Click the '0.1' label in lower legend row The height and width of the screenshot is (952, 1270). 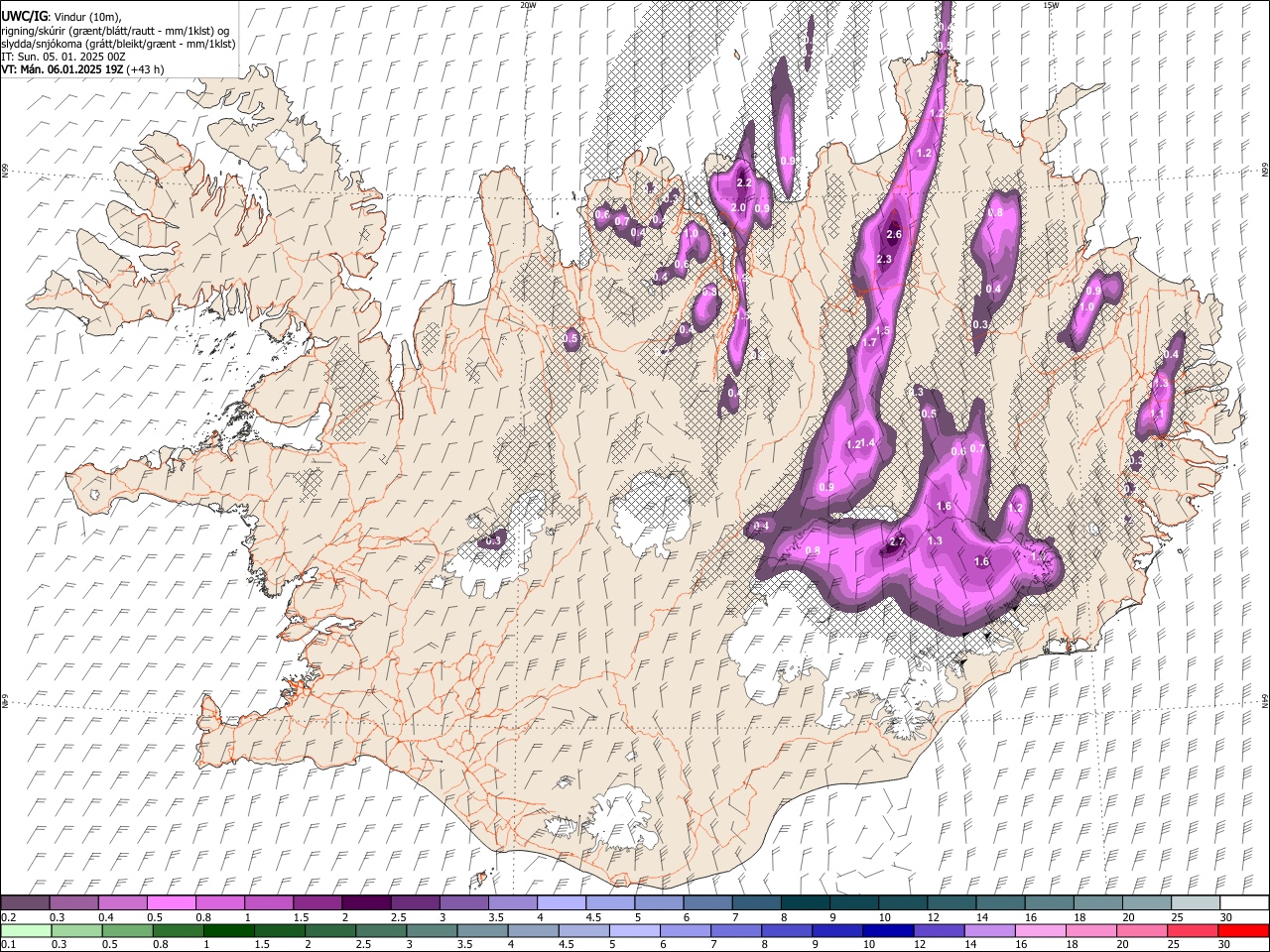(9, 945)
